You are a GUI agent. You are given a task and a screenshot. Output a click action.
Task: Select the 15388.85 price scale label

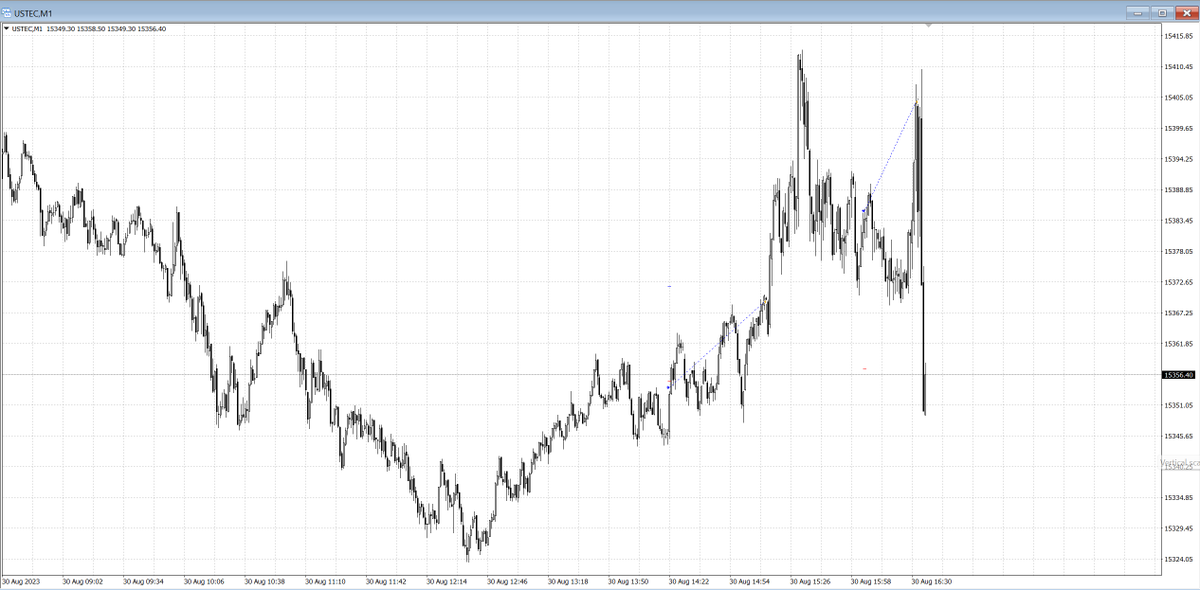pyautogui.click(x=1179, y=190)
